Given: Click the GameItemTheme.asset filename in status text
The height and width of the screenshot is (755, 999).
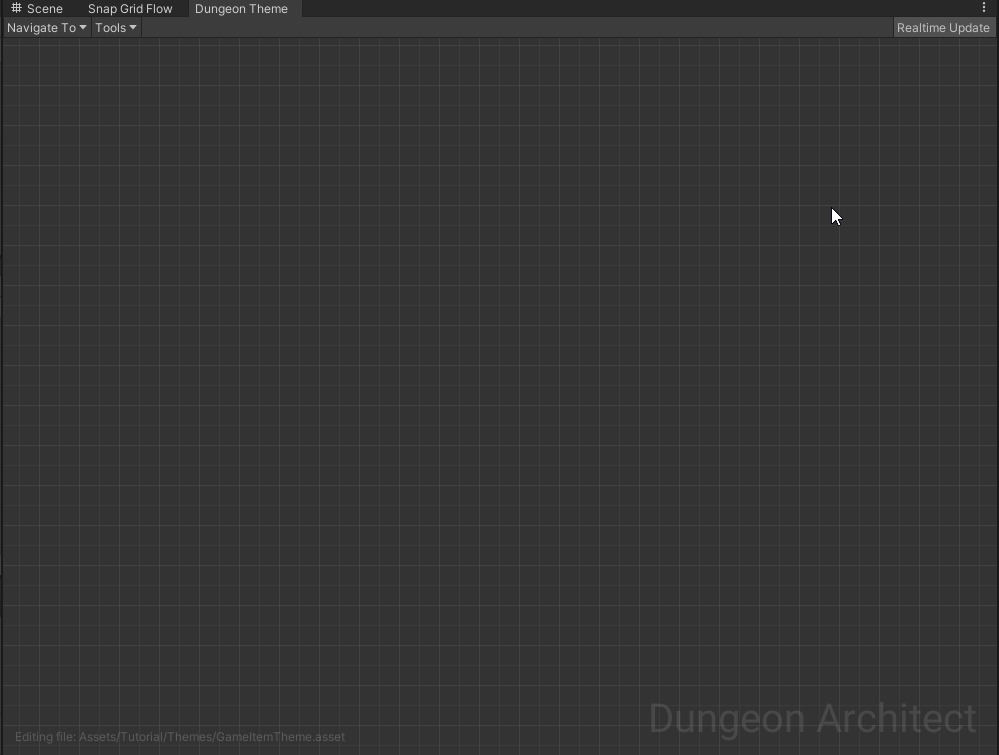Looking at the screenshot, I should [280, 737].
